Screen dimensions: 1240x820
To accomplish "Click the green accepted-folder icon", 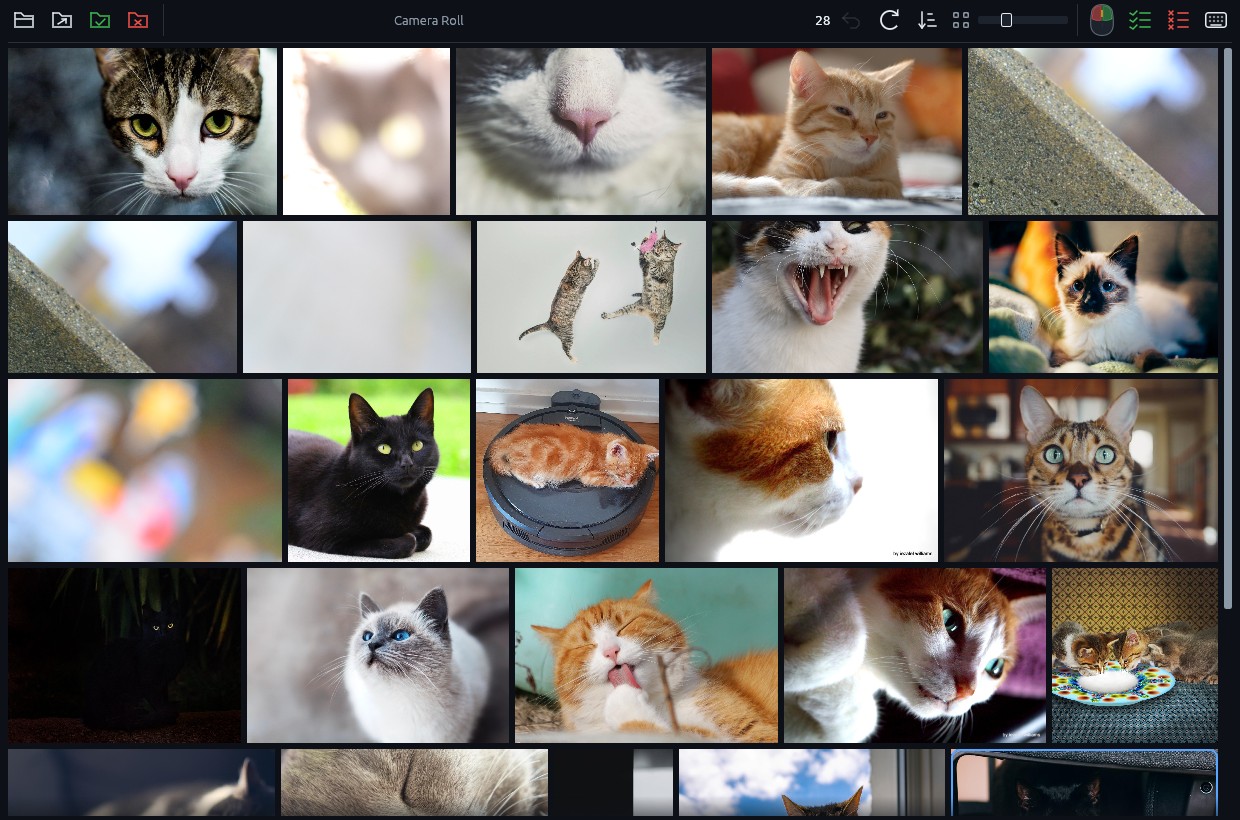I will 100,20.
